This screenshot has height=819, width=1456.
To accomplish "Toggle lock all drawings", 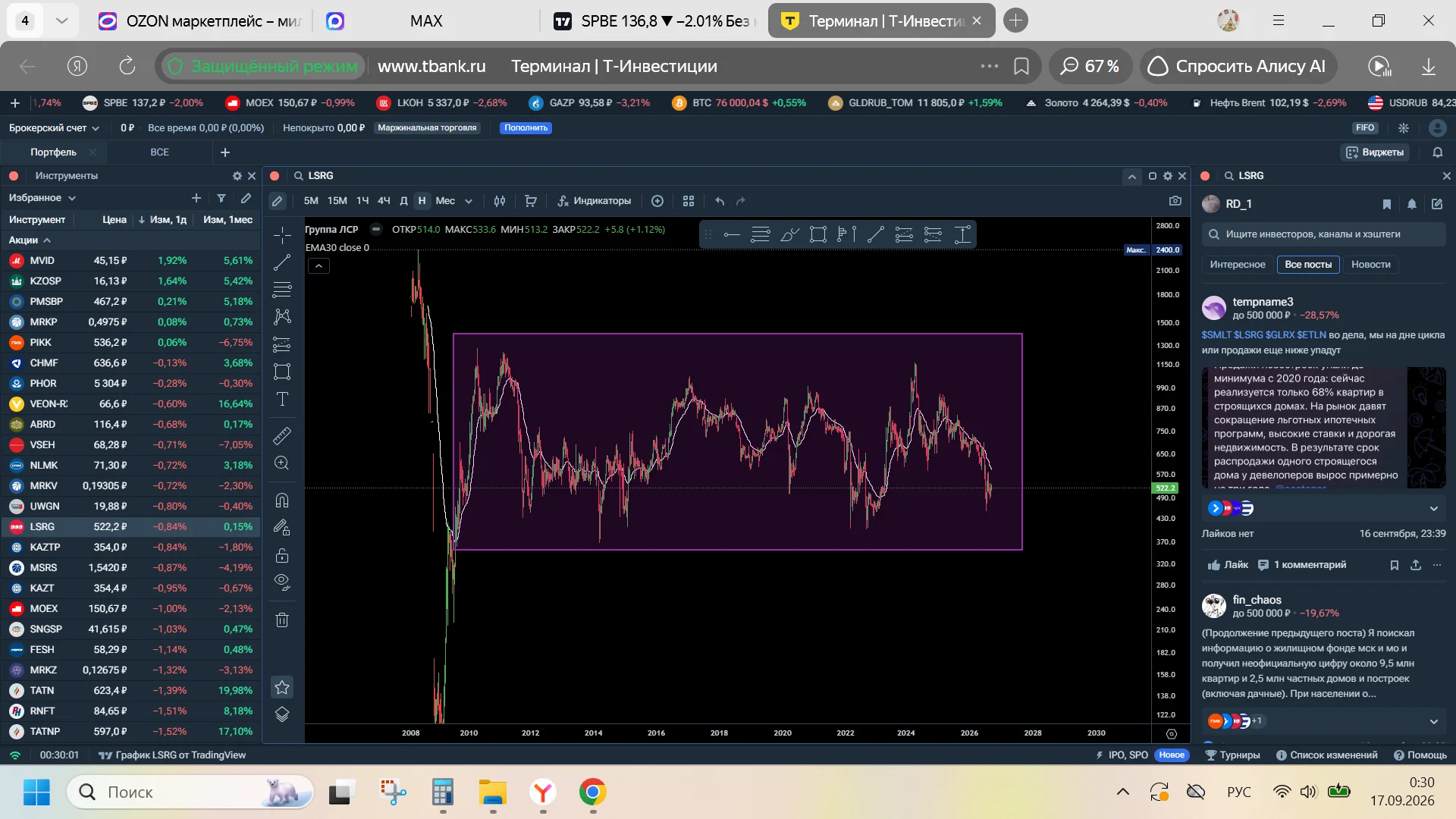I will click(x=282, y=555).
